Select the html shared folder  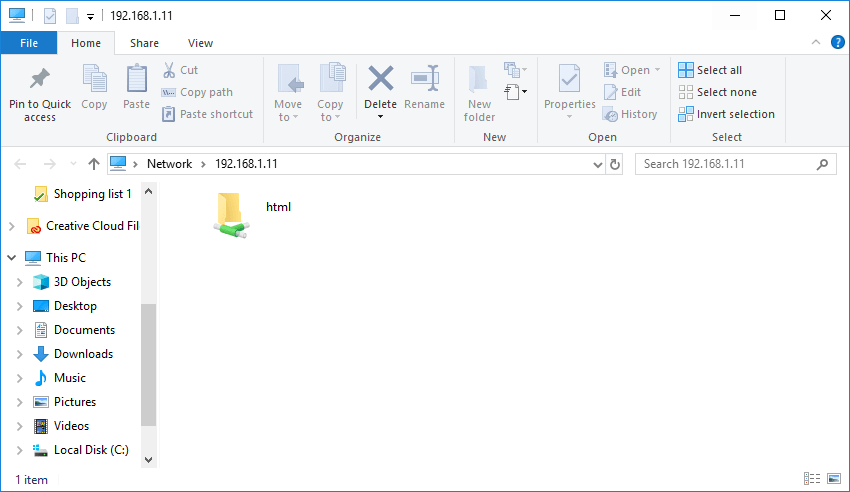[252, 215]
